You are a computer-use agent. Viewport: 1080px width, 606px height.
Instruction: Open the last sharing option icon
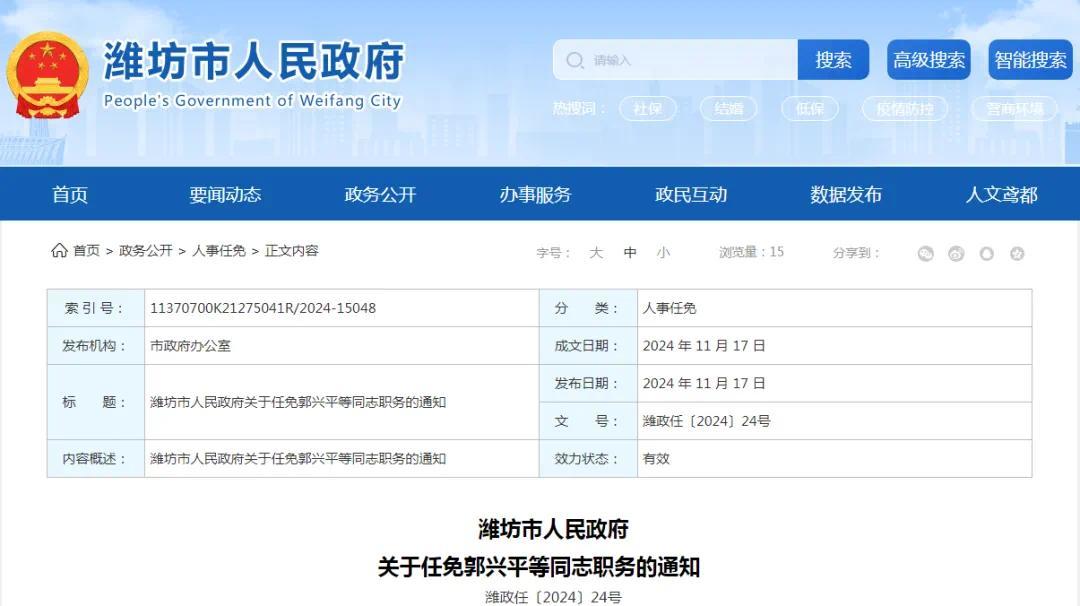1017,253
